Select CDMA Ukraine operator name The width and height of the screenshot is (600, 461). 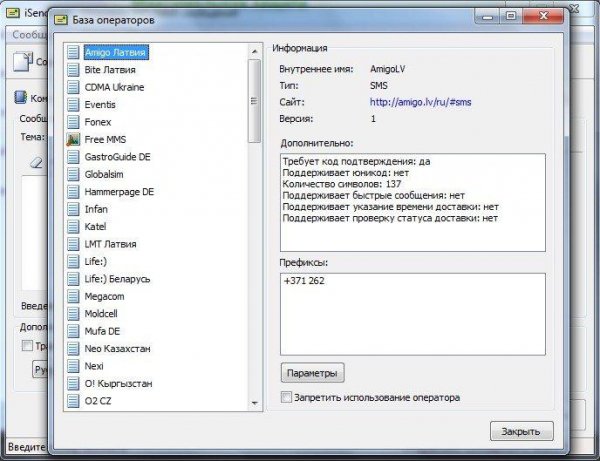pos(114,87)
